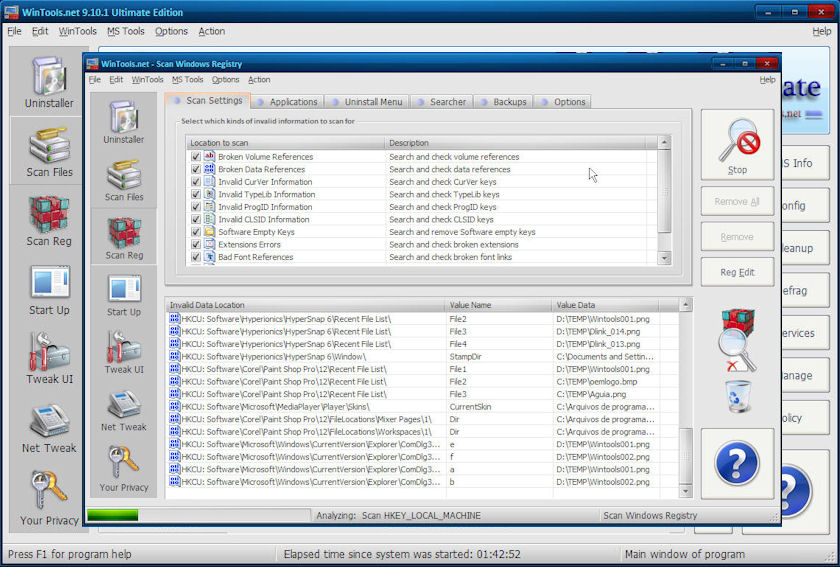Click the icon beside Invalid TypeLib Information
The width and height of the screenshot is (840, 567).
(x=209, y=194)
